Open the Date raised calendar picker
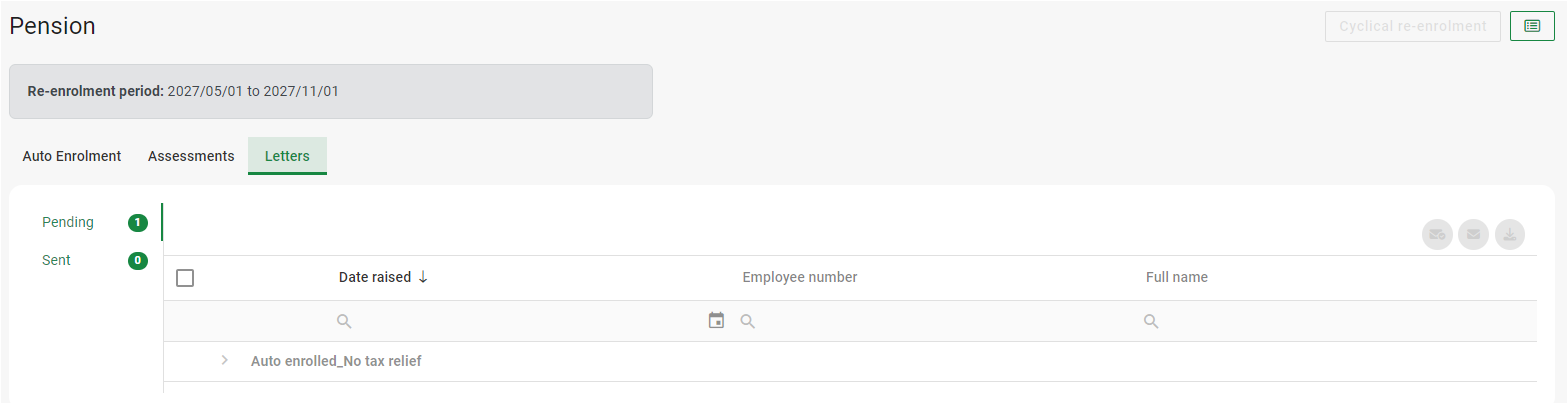The width and height of the screenshot is (1568, 404). pos(716,321)
